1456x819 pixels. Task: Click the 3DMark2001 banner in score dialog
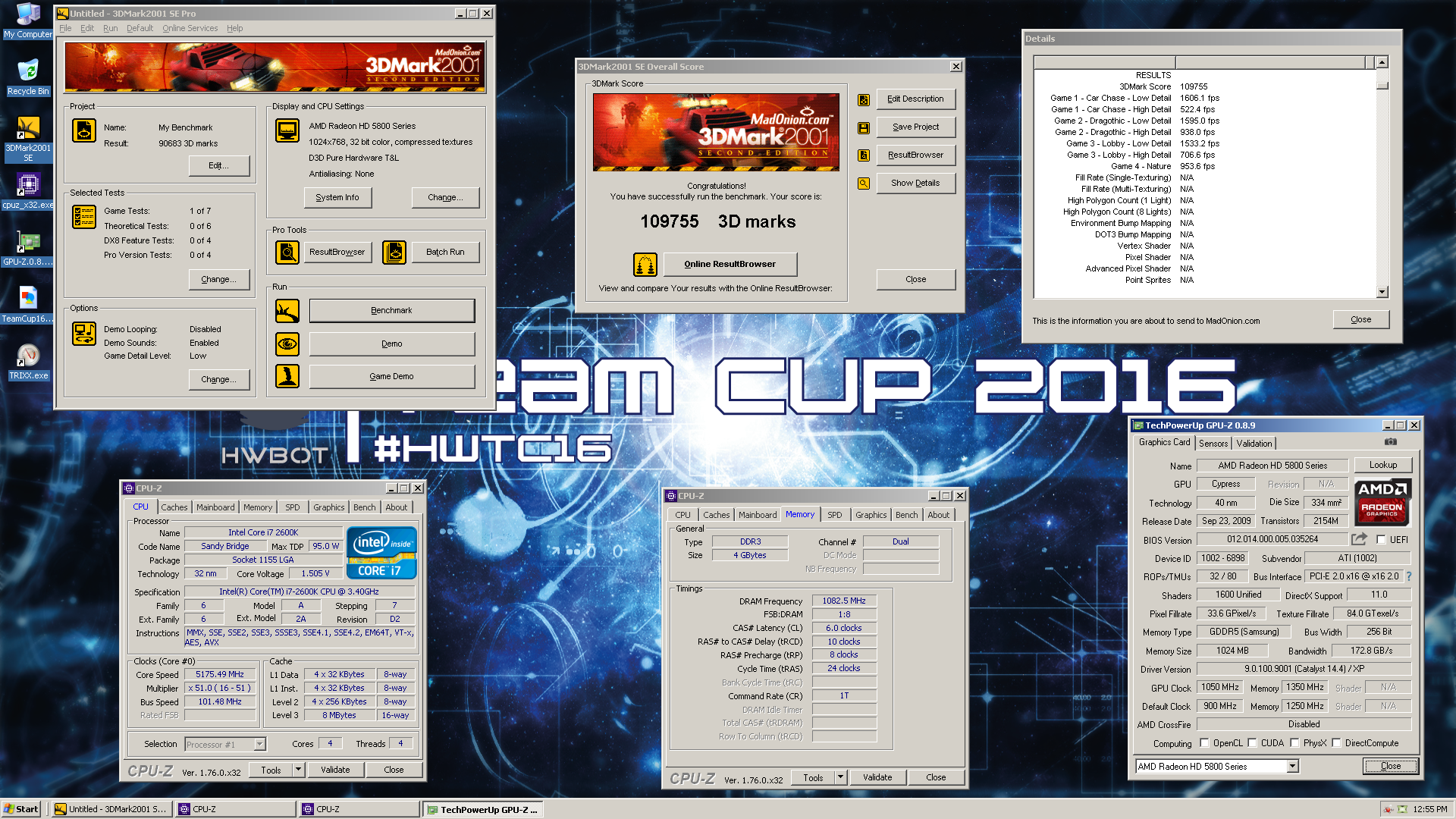pos(716,132)
